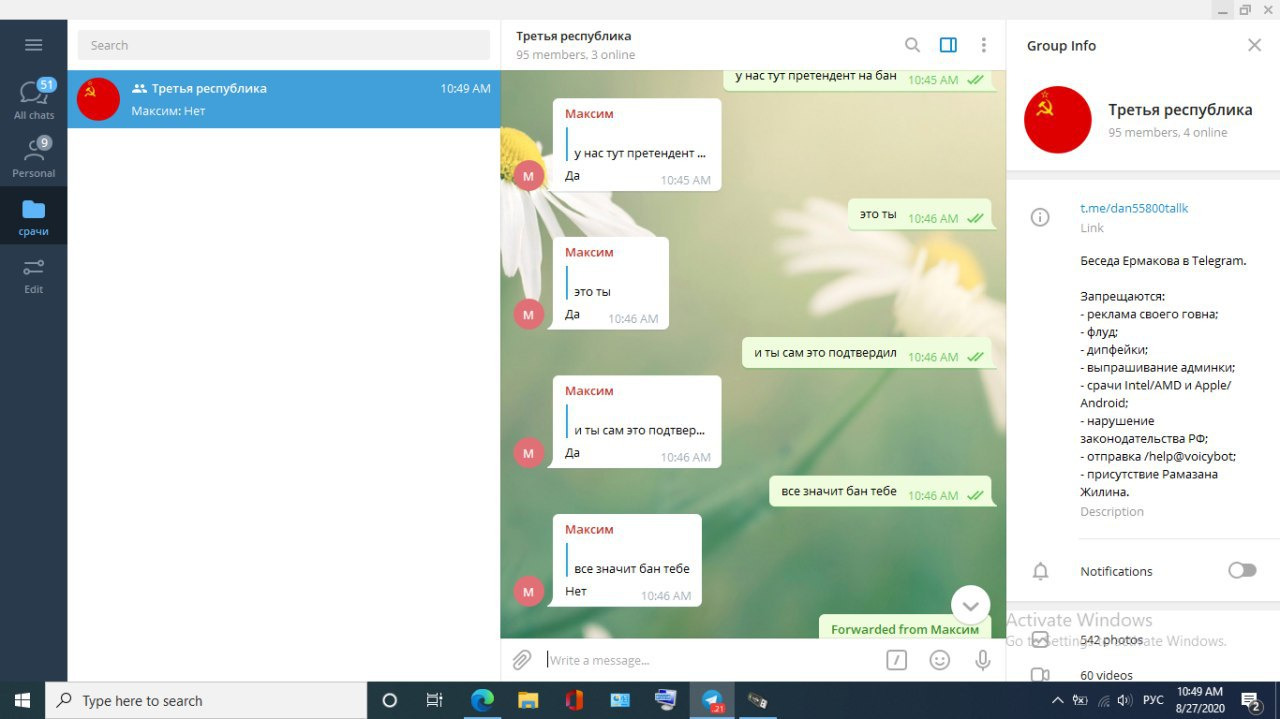Image resolution: width=1280 pixels, height=719 pixels.
Task: Select outgoing message 'все значит бан тебе'
Action: [880, 493]
